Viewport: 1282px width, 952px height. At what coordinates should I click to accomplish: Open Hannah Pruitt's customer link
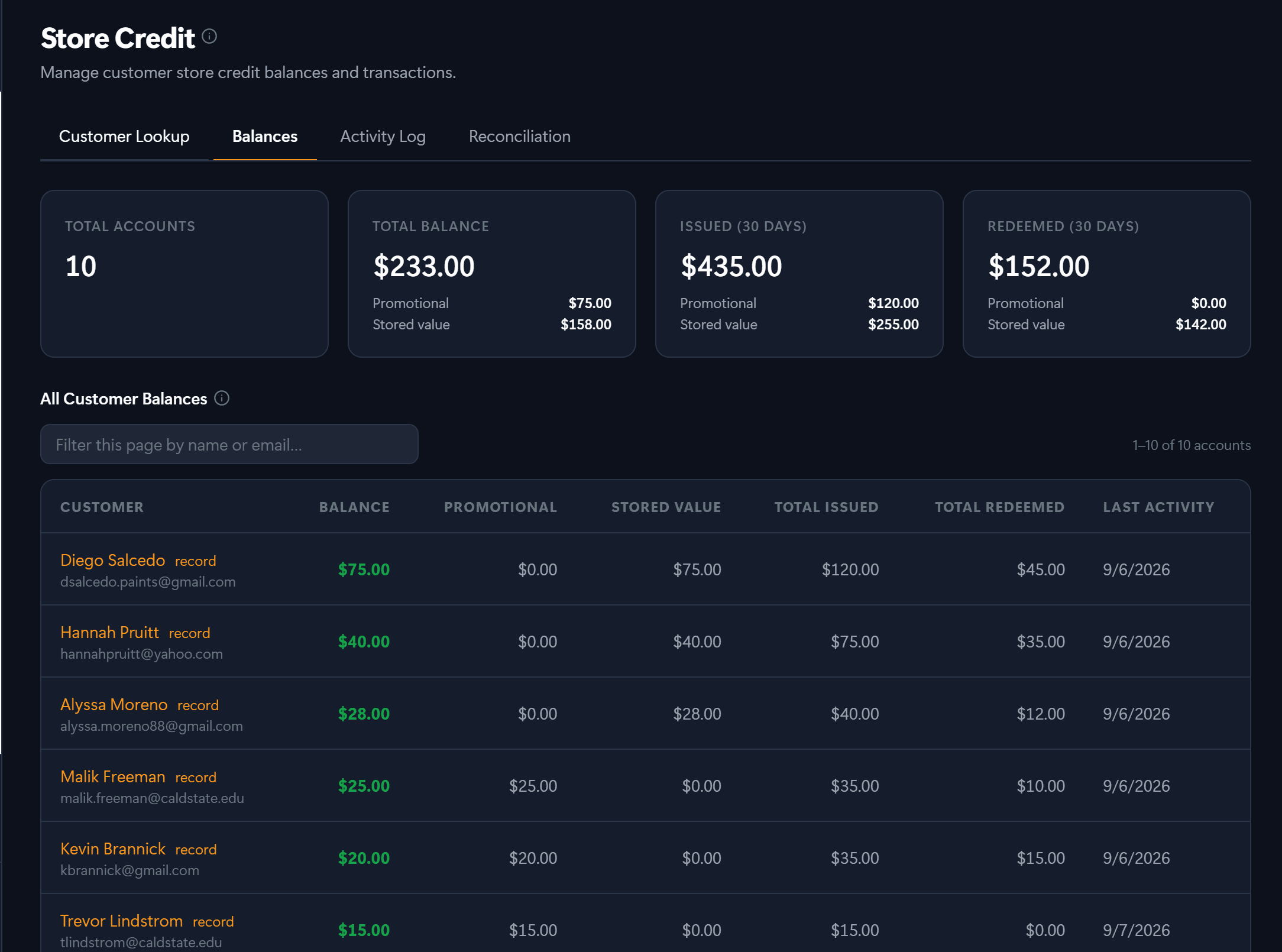pos(109,632)
